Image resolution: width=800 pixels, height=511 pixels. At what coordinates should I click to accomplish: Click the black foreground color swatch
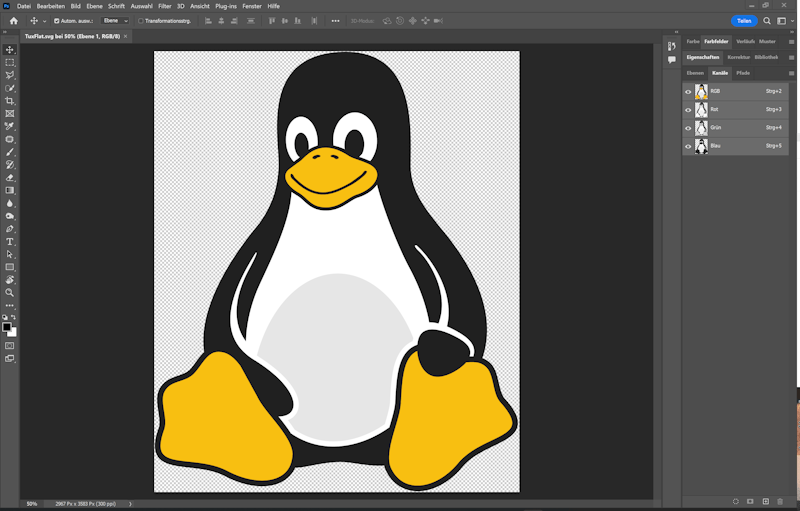coord(6,327)
